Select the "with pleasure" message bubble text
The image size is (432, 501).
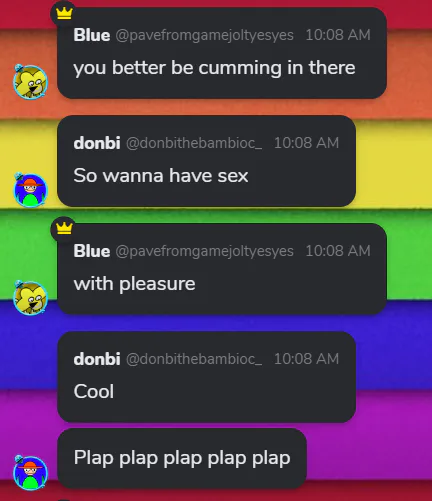[x=134, y=284]
